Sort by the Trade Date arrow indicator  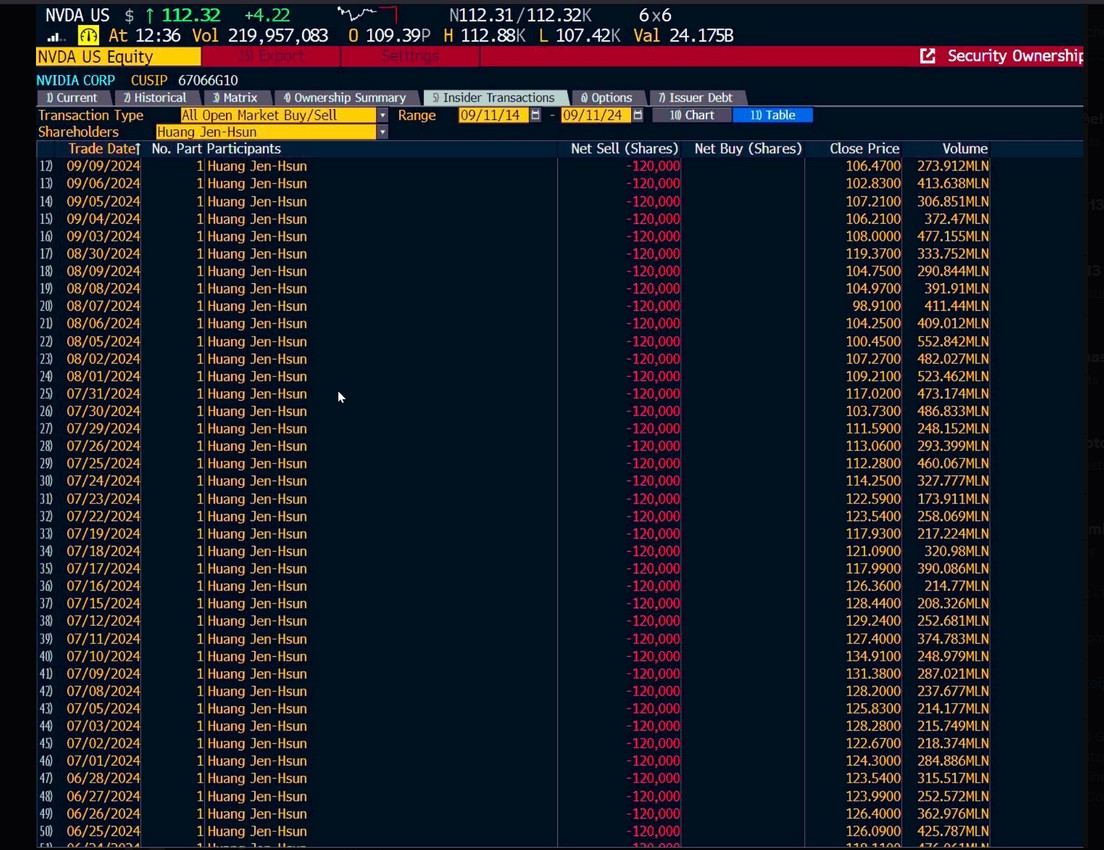tap(138, 149)
